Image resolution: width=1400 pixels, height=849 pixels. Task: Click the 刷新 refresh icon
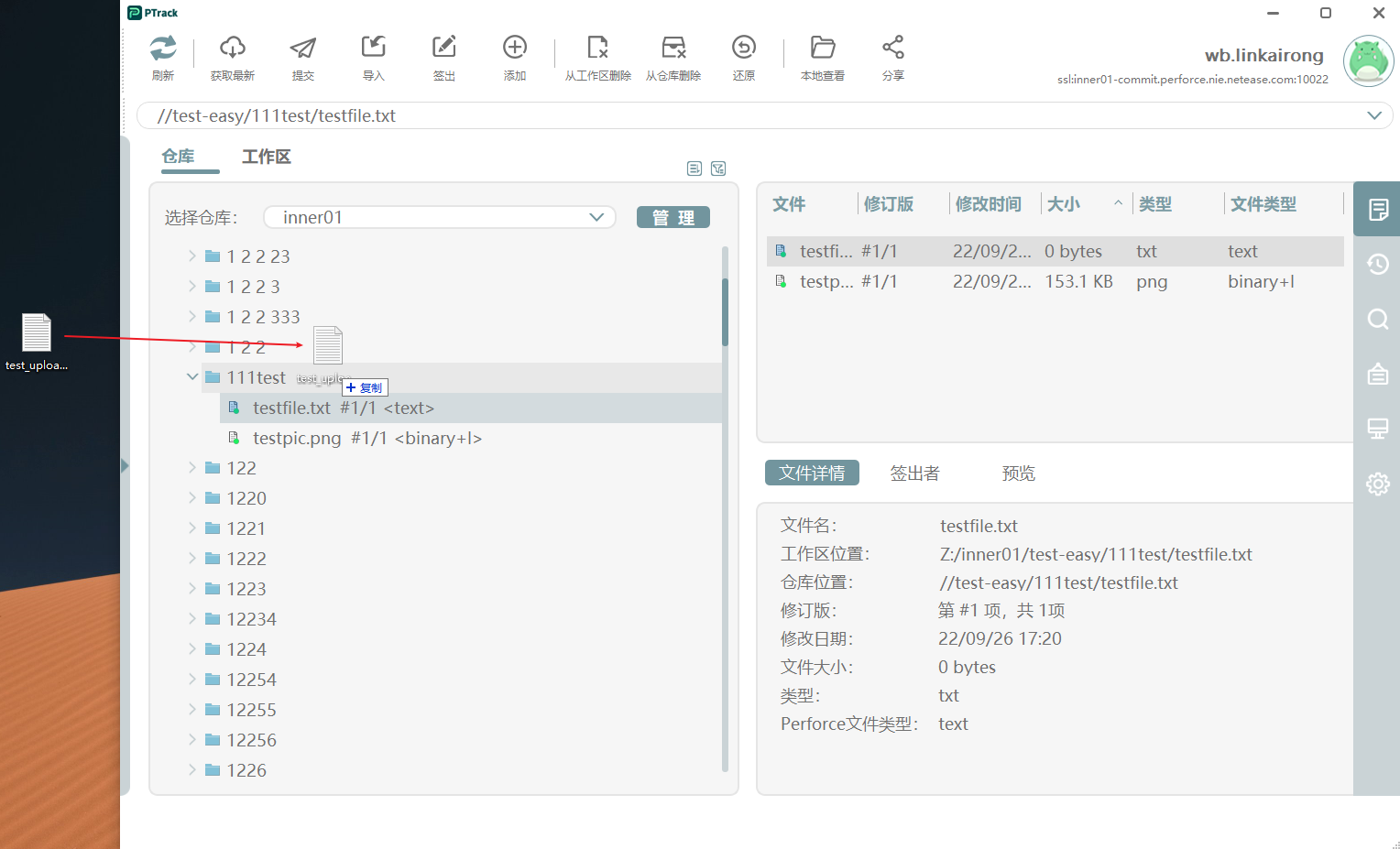tap(163, 48)
